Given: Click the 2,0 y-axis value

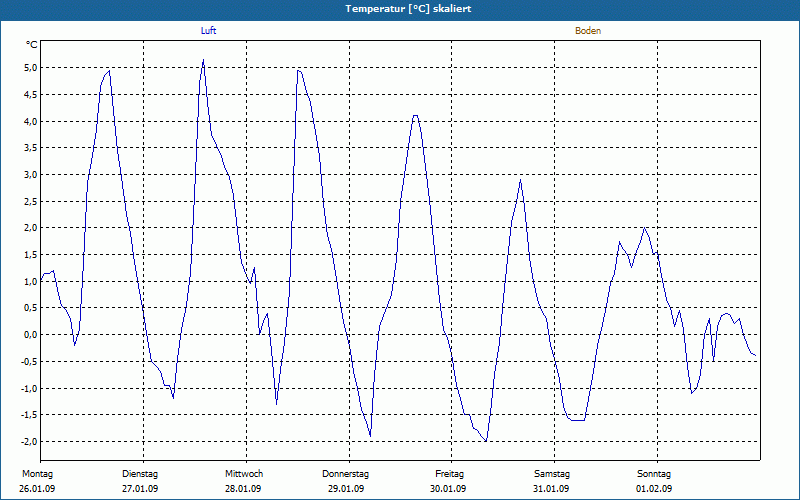Looking at the screenshot, I should point(30,228).
